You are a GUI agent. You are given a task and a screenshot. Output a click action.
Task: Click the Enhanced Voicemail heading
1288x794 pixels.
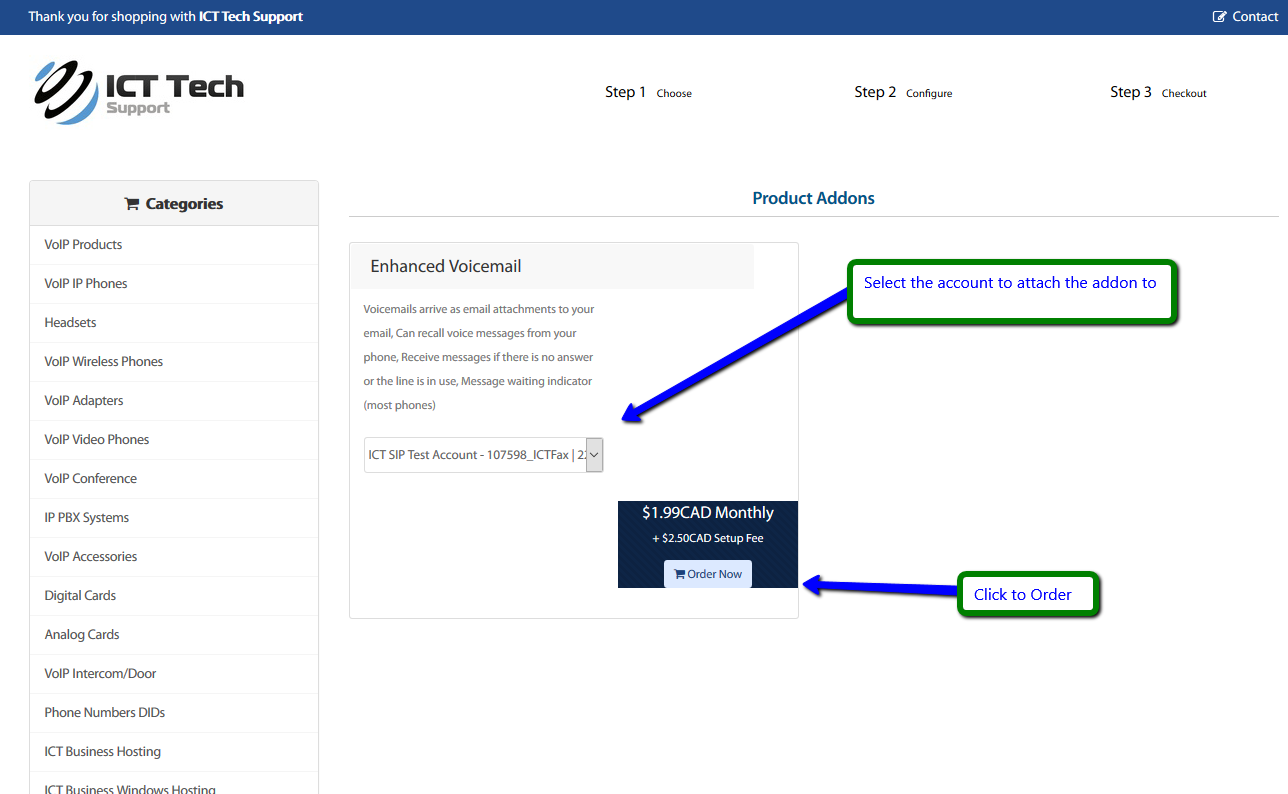446,267
